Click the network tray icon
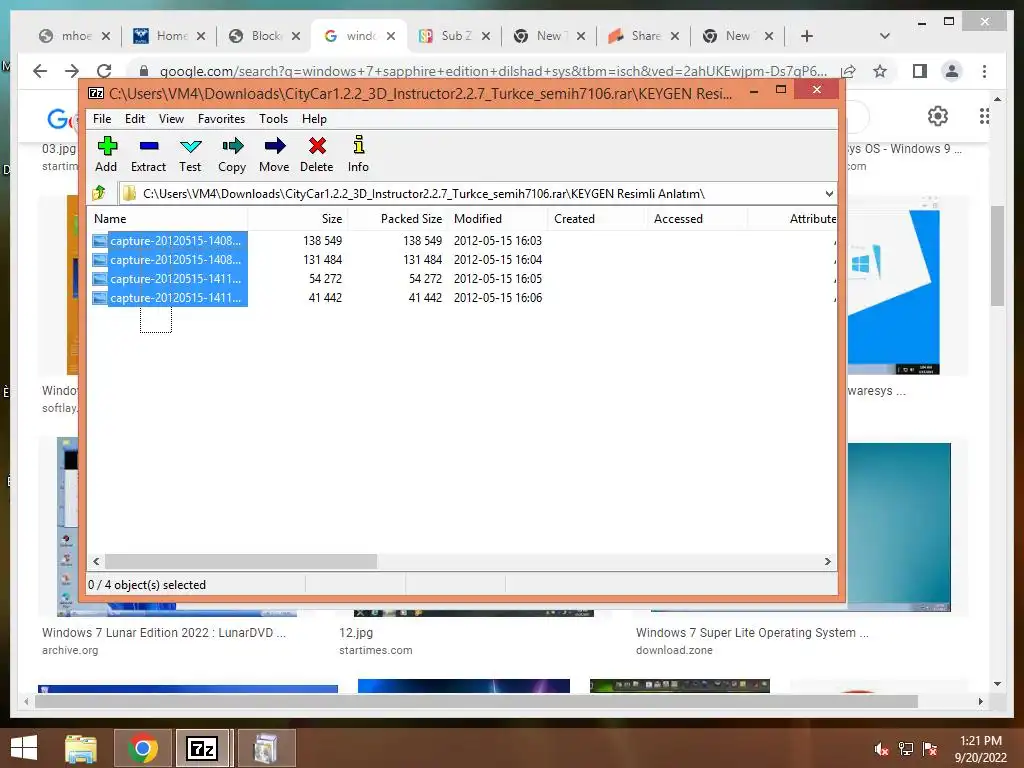This screenshot has height=768, width=1024. (906, 749)
